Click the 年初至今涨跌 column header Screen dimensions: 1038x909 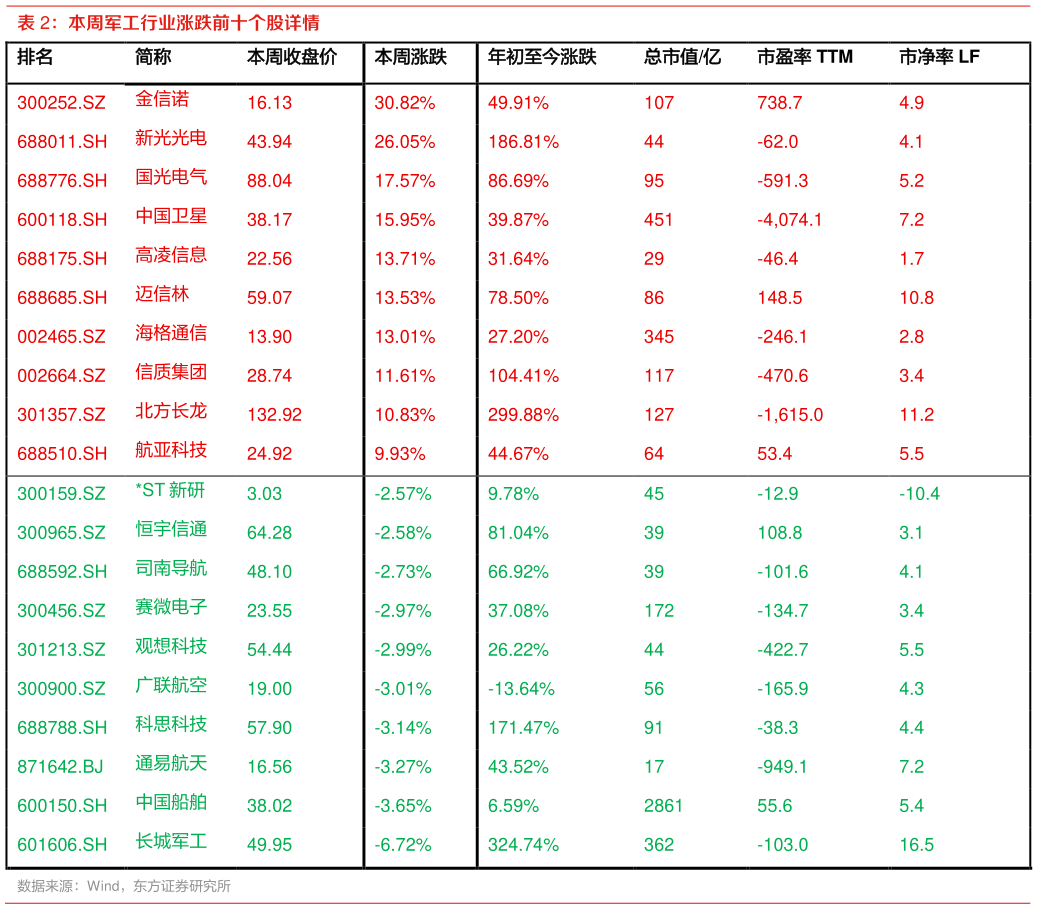click(x=542, y=58)
